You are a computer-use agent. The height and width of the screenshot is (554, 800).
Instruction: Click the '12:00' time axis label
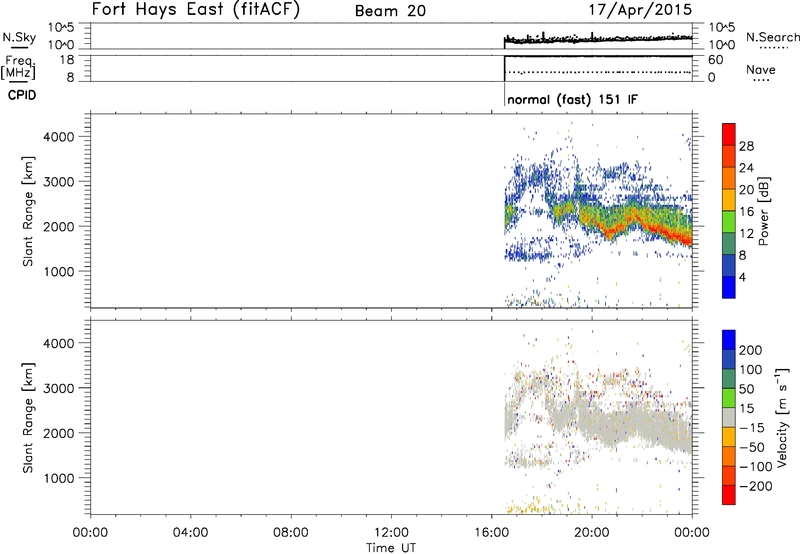(x=391, y=533)
